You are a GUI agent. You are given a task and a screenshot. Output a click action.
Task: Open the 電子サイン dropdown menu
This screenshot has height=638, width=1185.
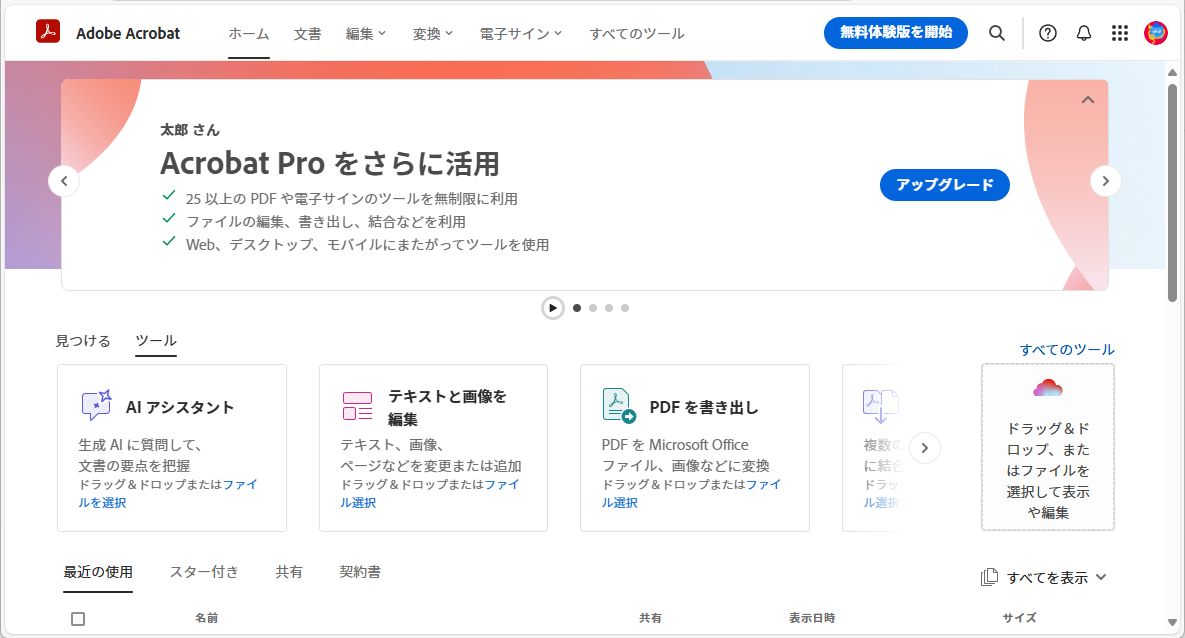(x=521, y=33)
